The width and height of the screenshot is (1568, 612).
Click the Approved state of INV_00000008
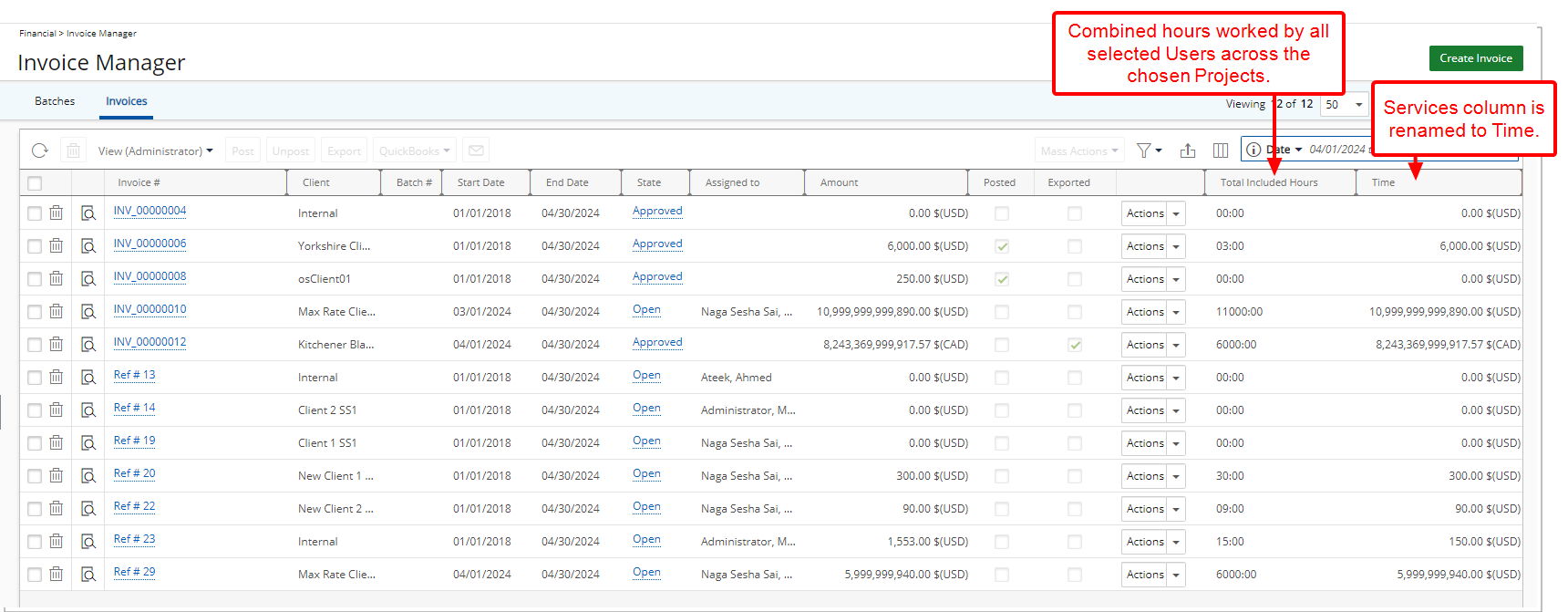pos(657,276)
